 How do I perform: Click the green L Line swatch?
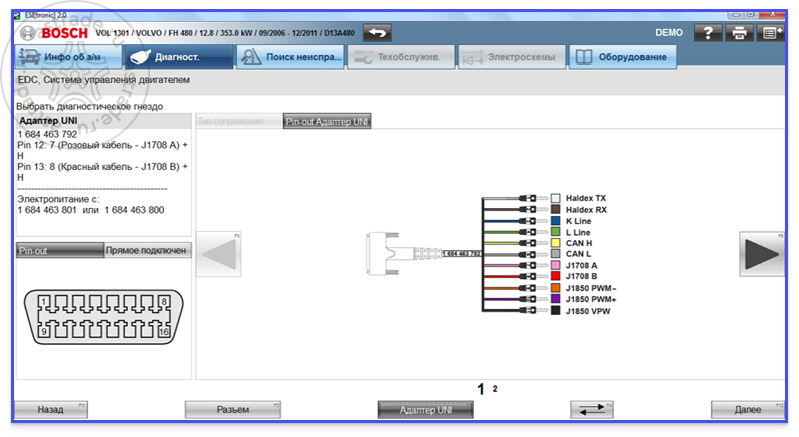(x=555, y=232)
